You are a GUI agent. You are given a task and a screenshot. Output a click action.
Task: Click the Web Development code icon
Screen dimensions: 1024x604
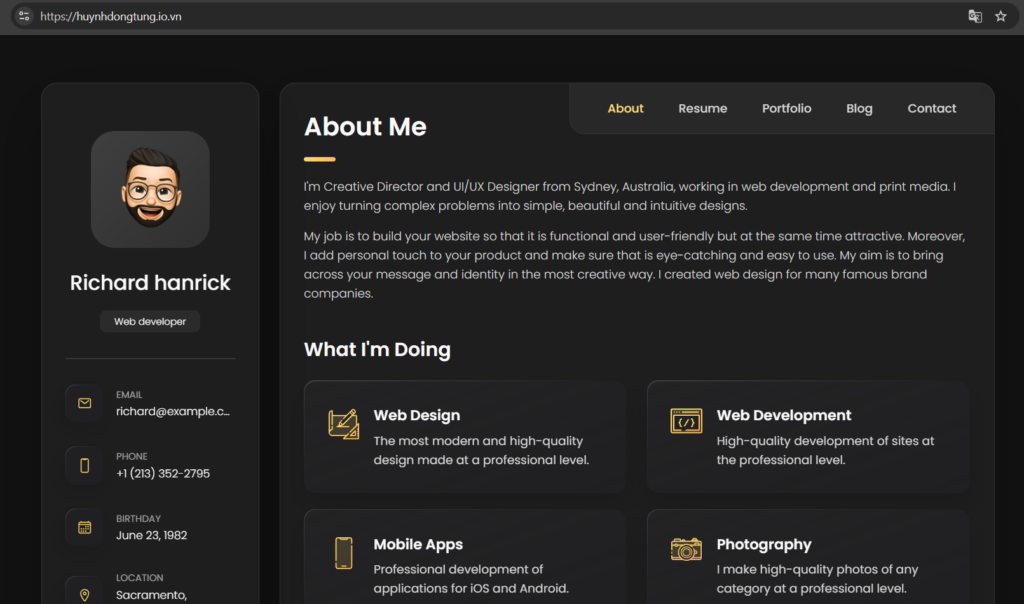pyautogui.click(x=686, y=422)
